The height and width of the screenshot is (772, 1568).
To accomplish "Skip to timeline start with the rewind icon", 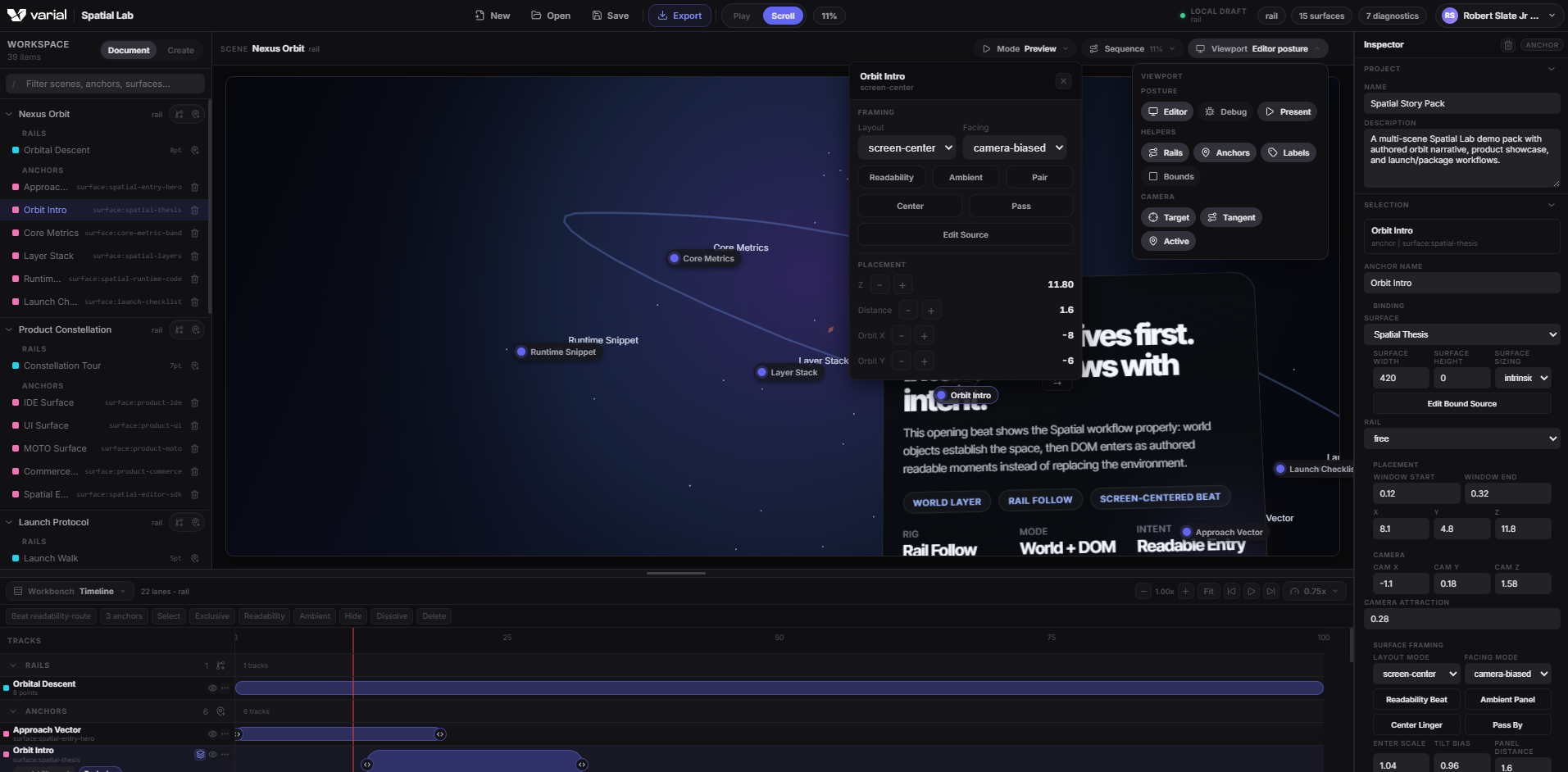I will coord(1231,591).
